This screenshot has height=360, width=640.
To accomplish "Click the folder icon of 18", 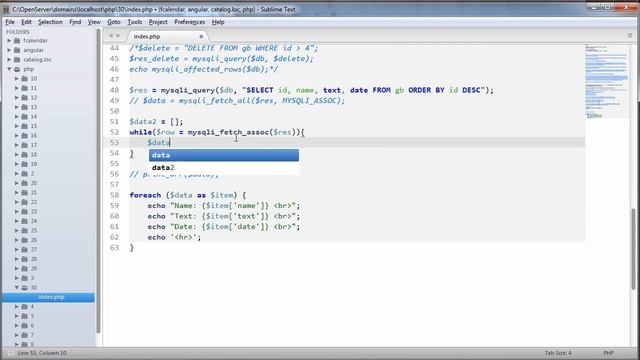I will (24, 154).
